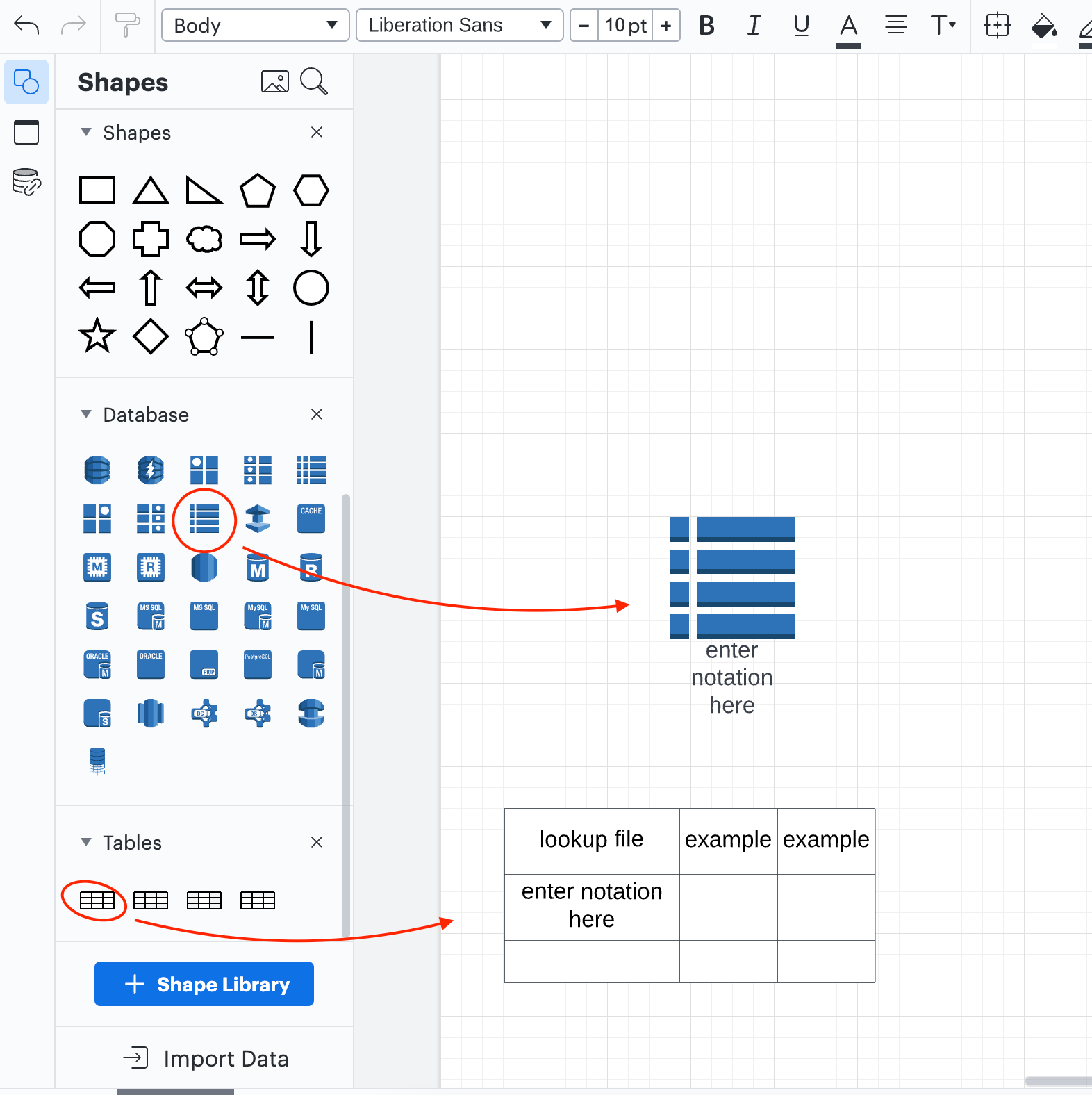Select the left-right double arrow shape
This screenshot has width=1092, height=1095.
(x=204, y=288)
